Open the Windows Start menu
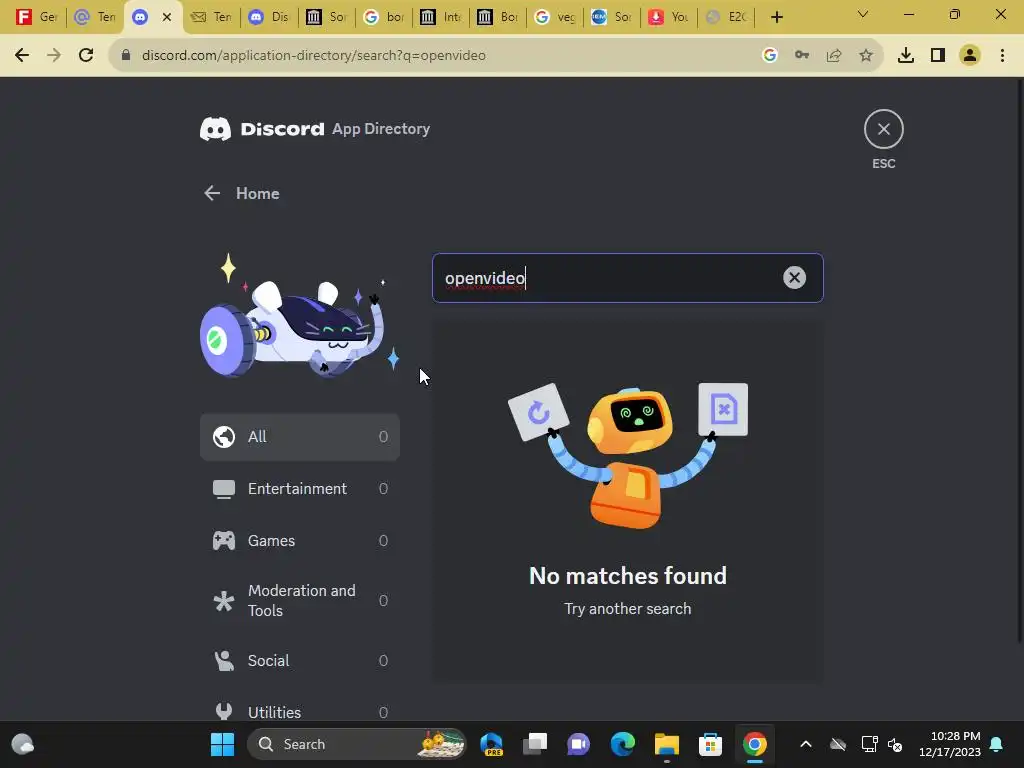Viewport: 1024px width, 768px height. (x=222, y=744)
